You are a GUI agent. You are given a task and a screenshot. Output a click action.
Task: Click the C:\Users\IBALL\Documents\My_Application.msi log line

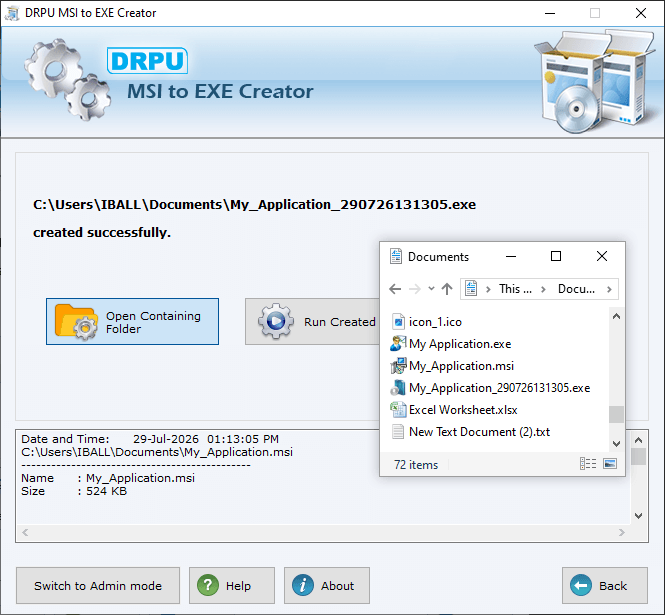tap(157, 452)
